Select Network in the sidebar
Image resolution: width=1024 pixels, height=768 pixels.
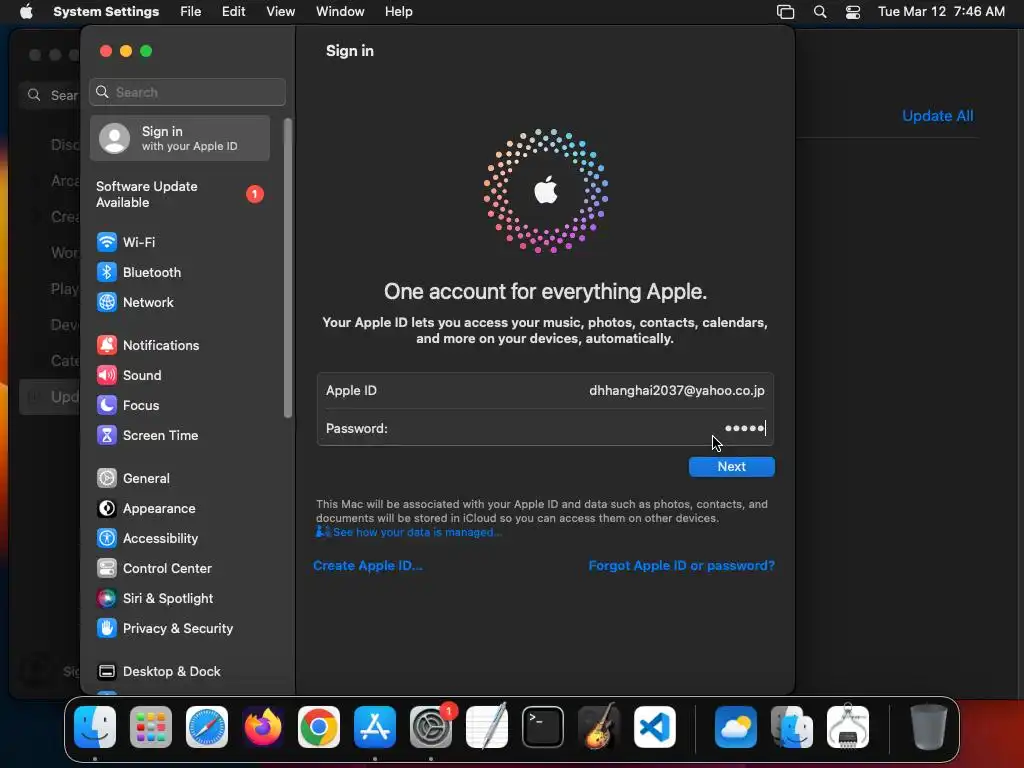pos(135,302)
